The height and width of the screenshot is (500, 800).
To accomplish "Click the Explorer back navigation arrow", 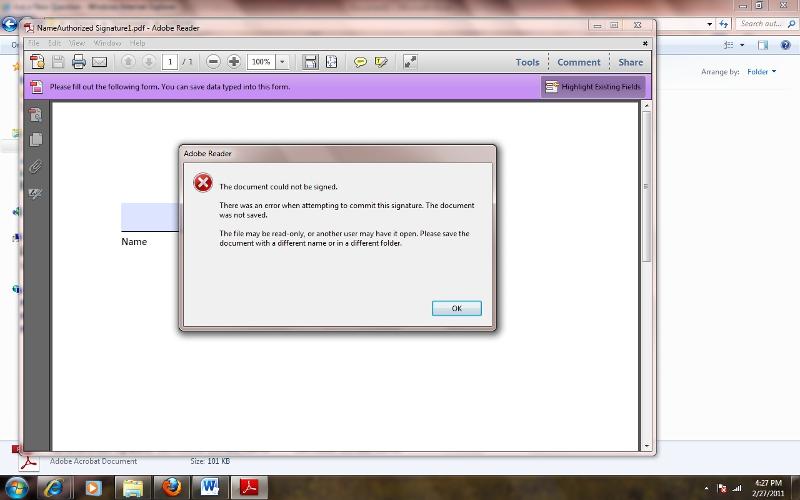I will [10, 24].
